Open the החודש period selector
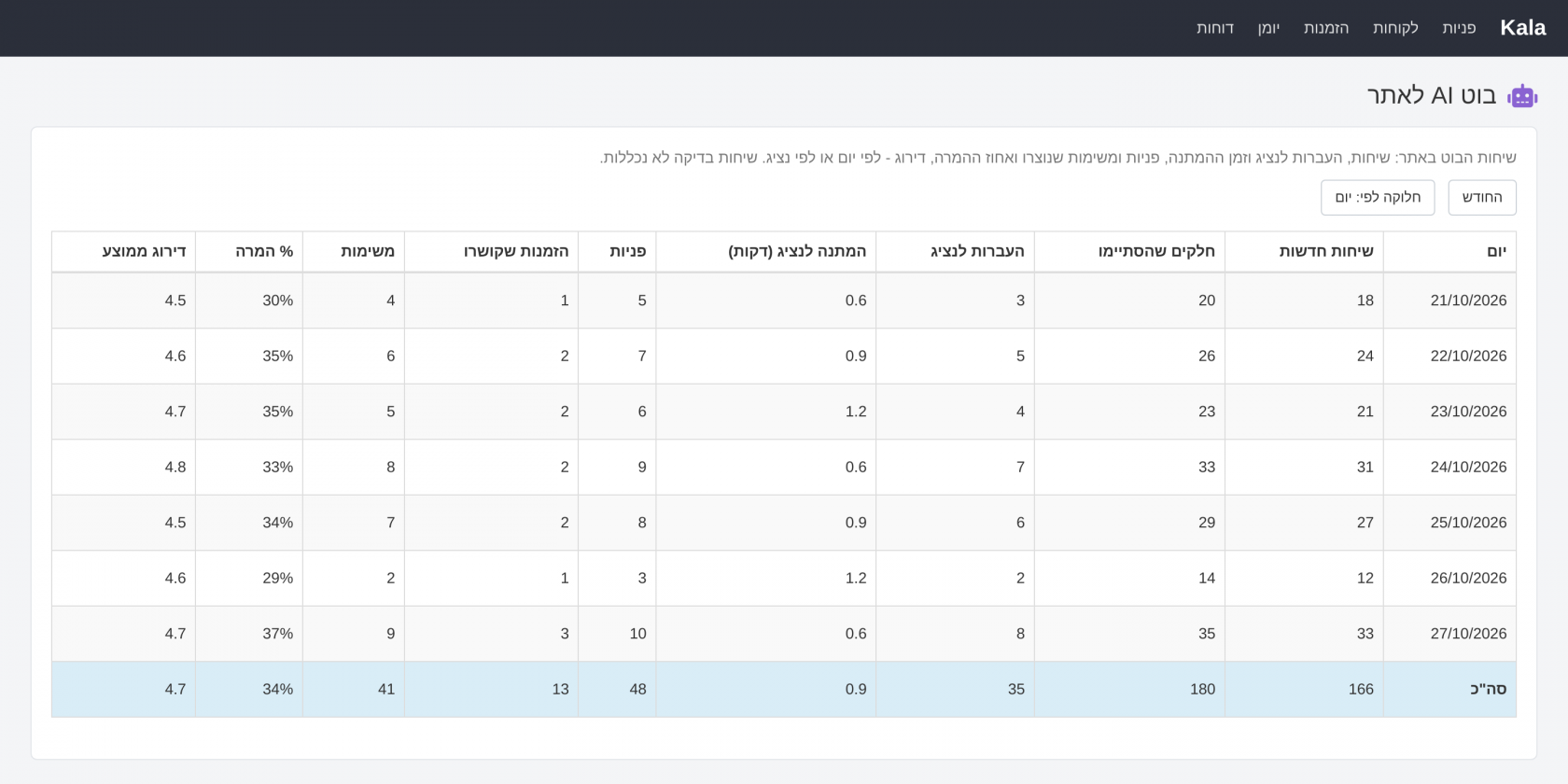Viewport: 1568px width, 784px height. click(1482, 198)
